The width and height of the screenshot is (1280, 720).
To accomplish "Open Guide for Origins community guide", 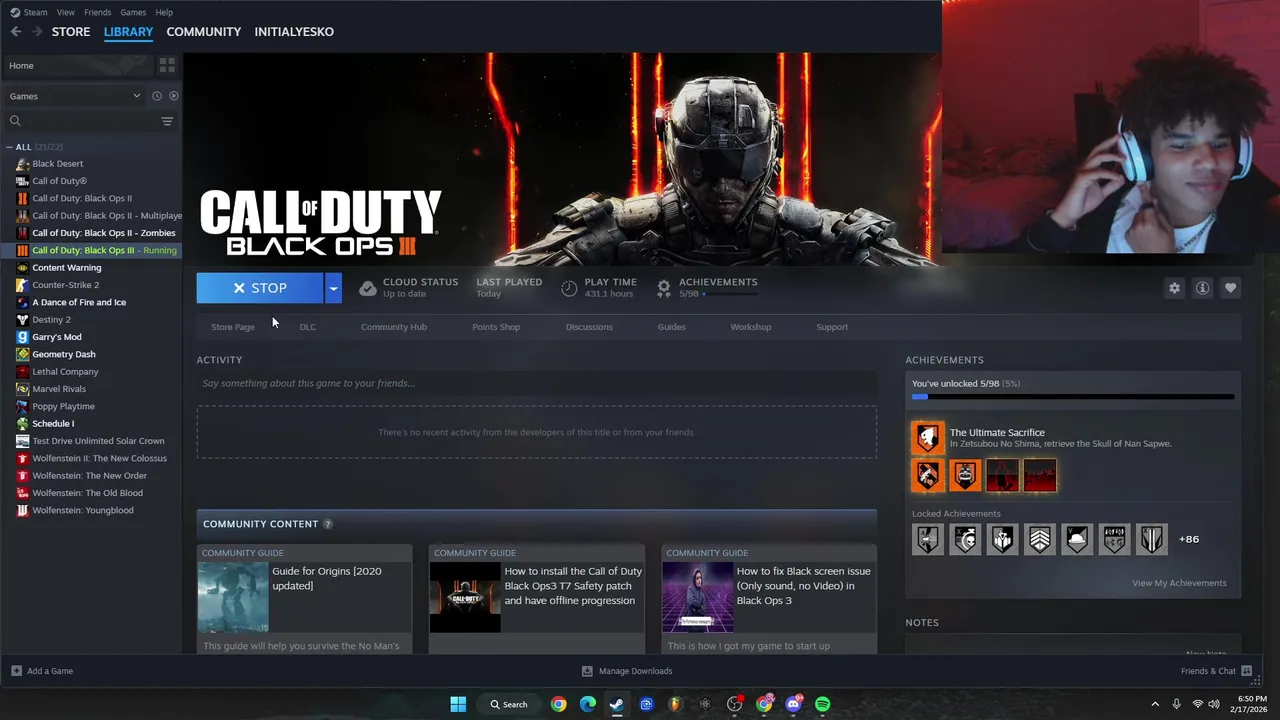I will click(305, 600).
